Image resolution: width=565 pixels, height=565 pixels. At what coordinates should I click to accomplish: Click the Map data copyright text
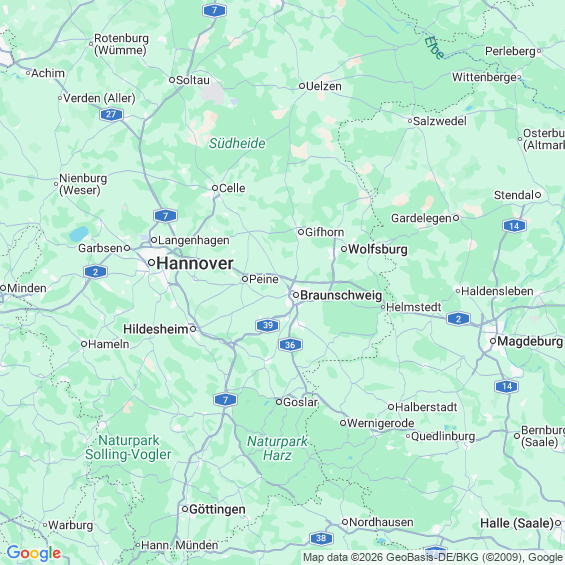[433, 557]
